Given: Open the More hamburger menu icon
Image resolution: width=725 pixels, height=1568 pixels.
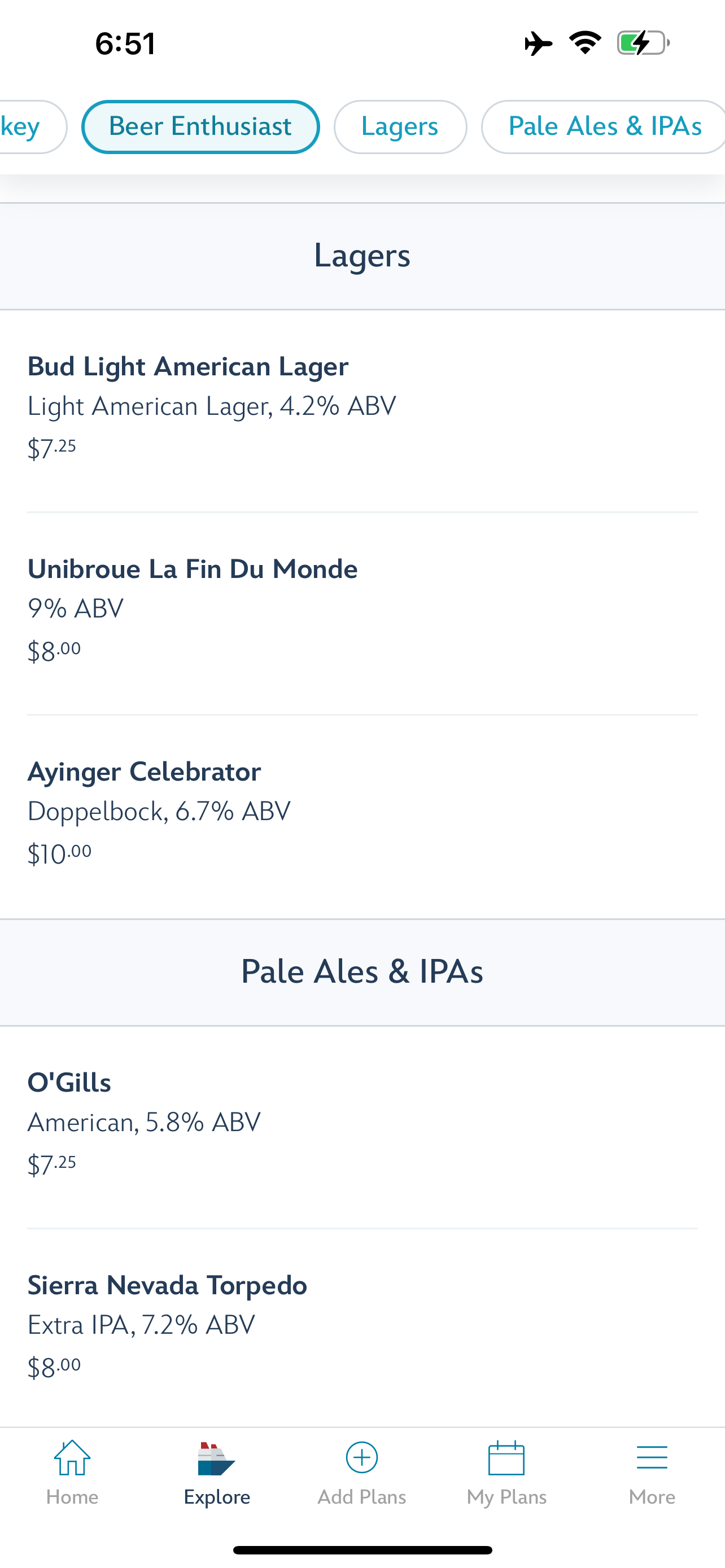Looking at the screenshot, I should 652,1458.
